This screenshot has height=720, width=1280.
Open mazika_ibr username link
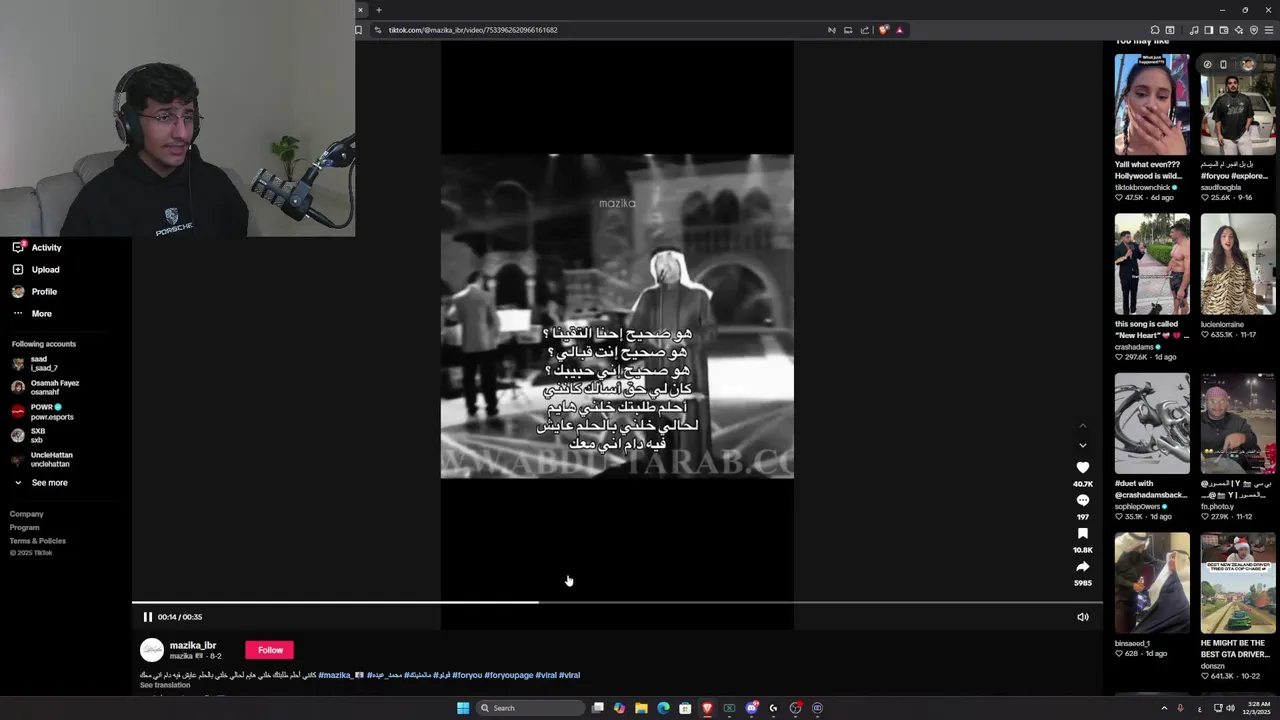pyautogui.click(x=193, y=645)
